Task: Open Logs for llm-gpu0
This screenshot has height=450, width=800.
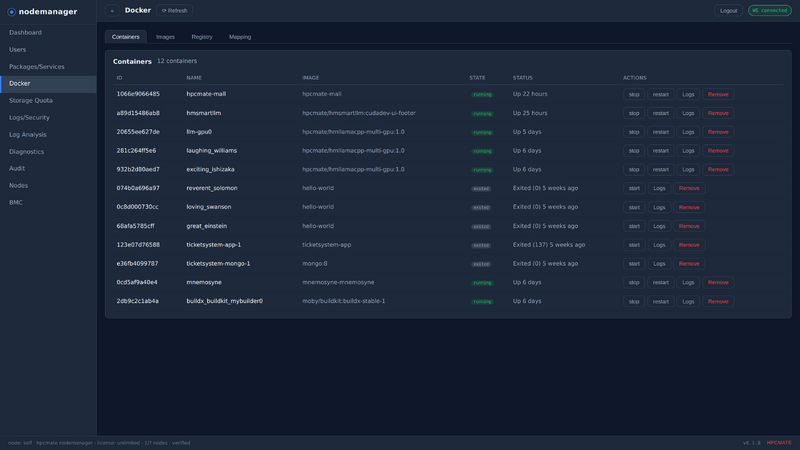Action: [688, 132]
